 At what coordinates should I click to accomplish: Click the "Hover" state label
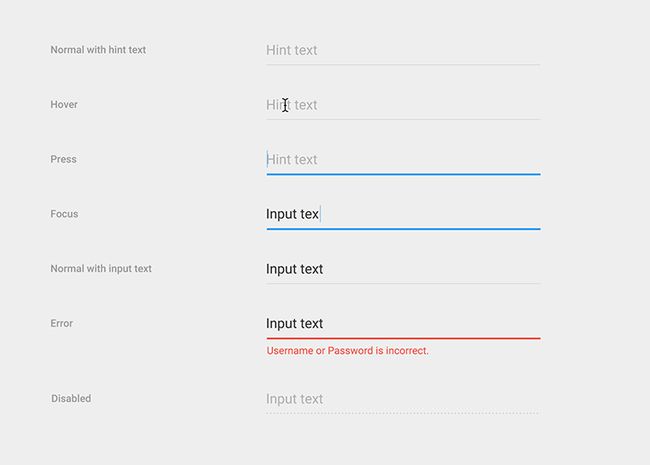tap(64, 104)
